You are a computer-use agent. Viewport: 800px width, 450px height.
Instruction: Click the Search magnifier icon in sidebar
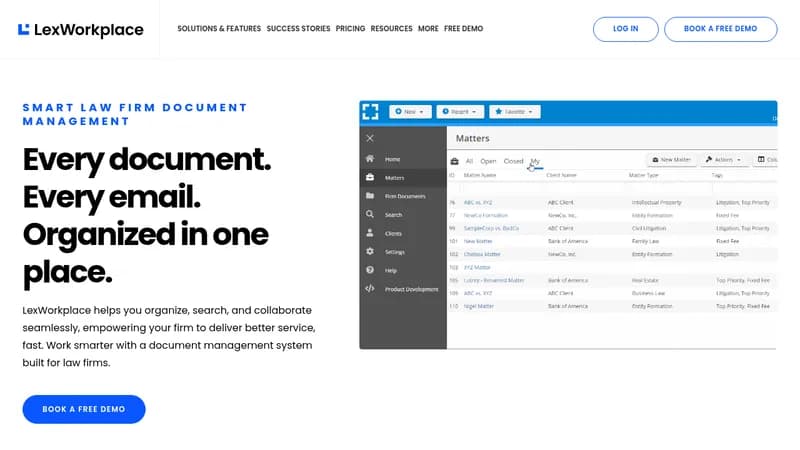[370, 214]
